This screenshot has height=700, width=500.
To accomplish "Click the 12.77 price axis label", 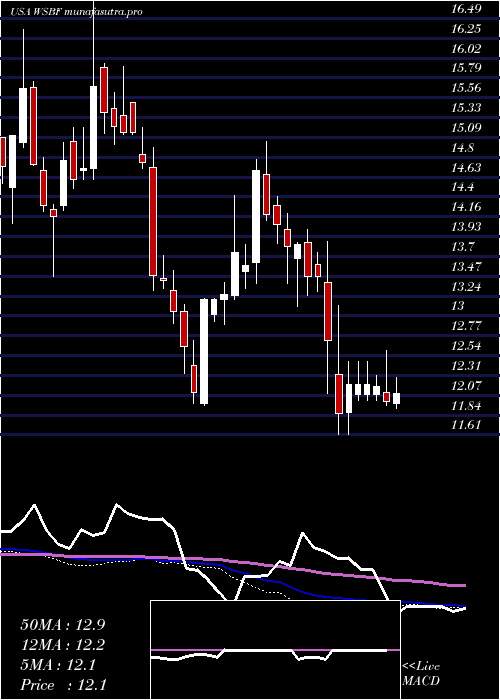I will 466,326.
